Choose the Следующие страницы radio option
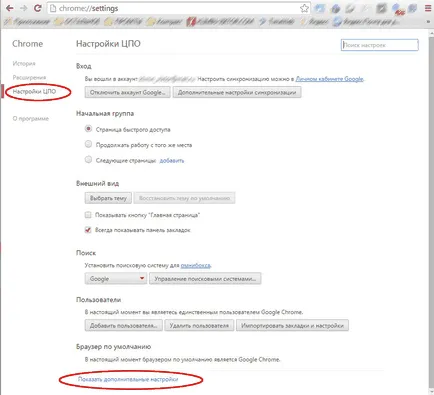 (x=88, y=159)
